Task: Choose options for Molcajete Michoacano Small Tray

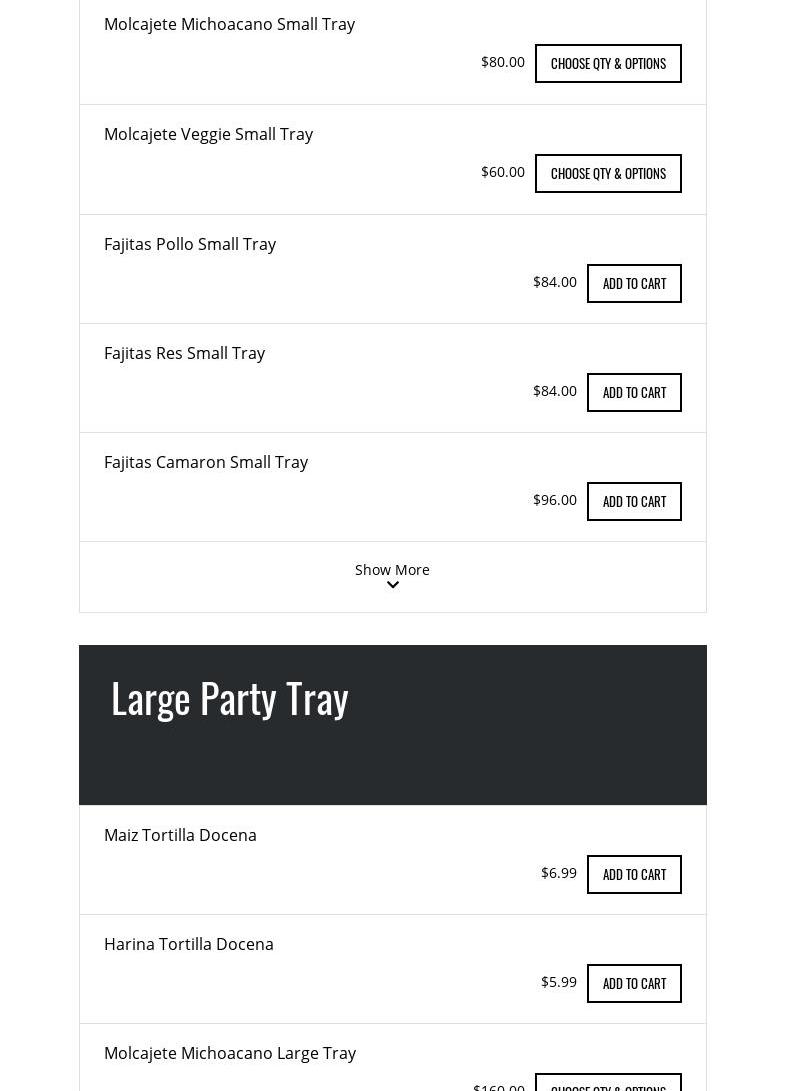Action: 608,63
